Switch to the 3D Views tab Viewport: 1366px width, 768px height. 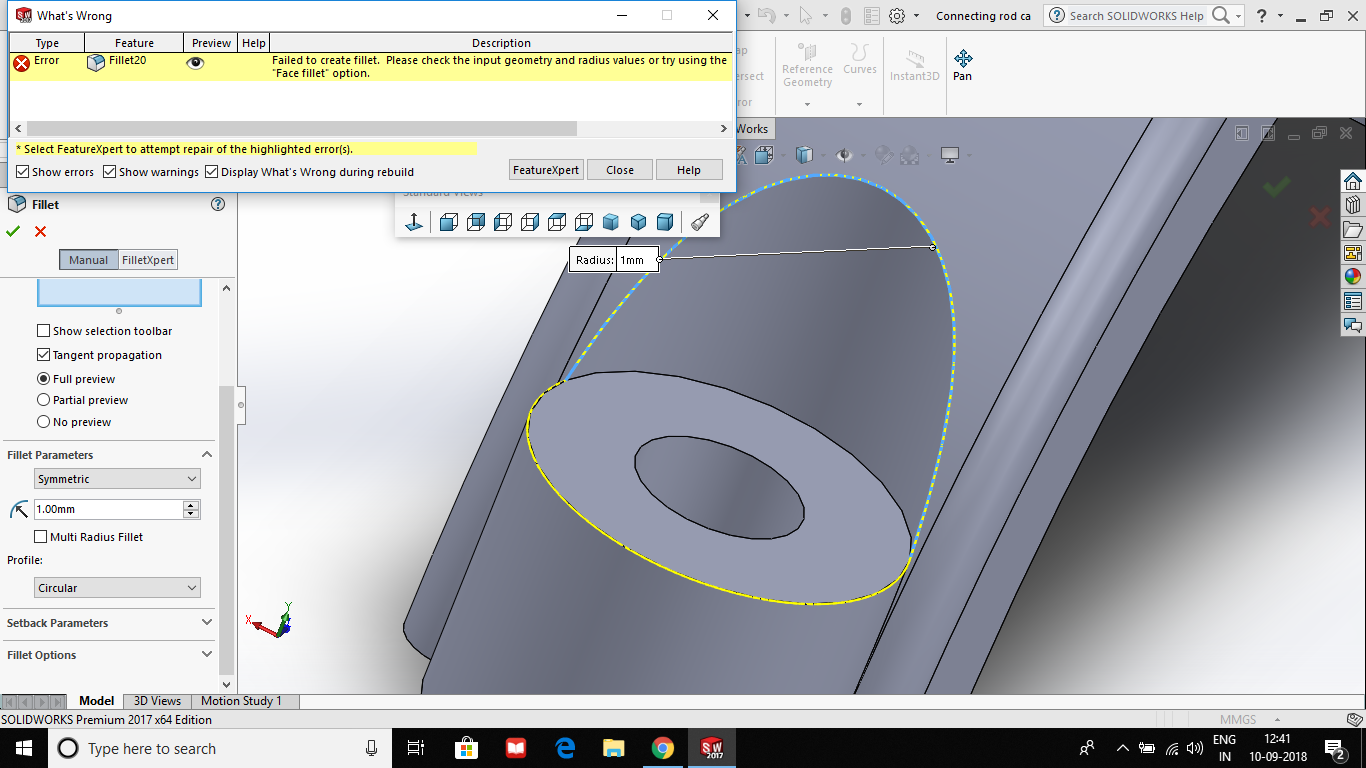[x=156, y=700]
